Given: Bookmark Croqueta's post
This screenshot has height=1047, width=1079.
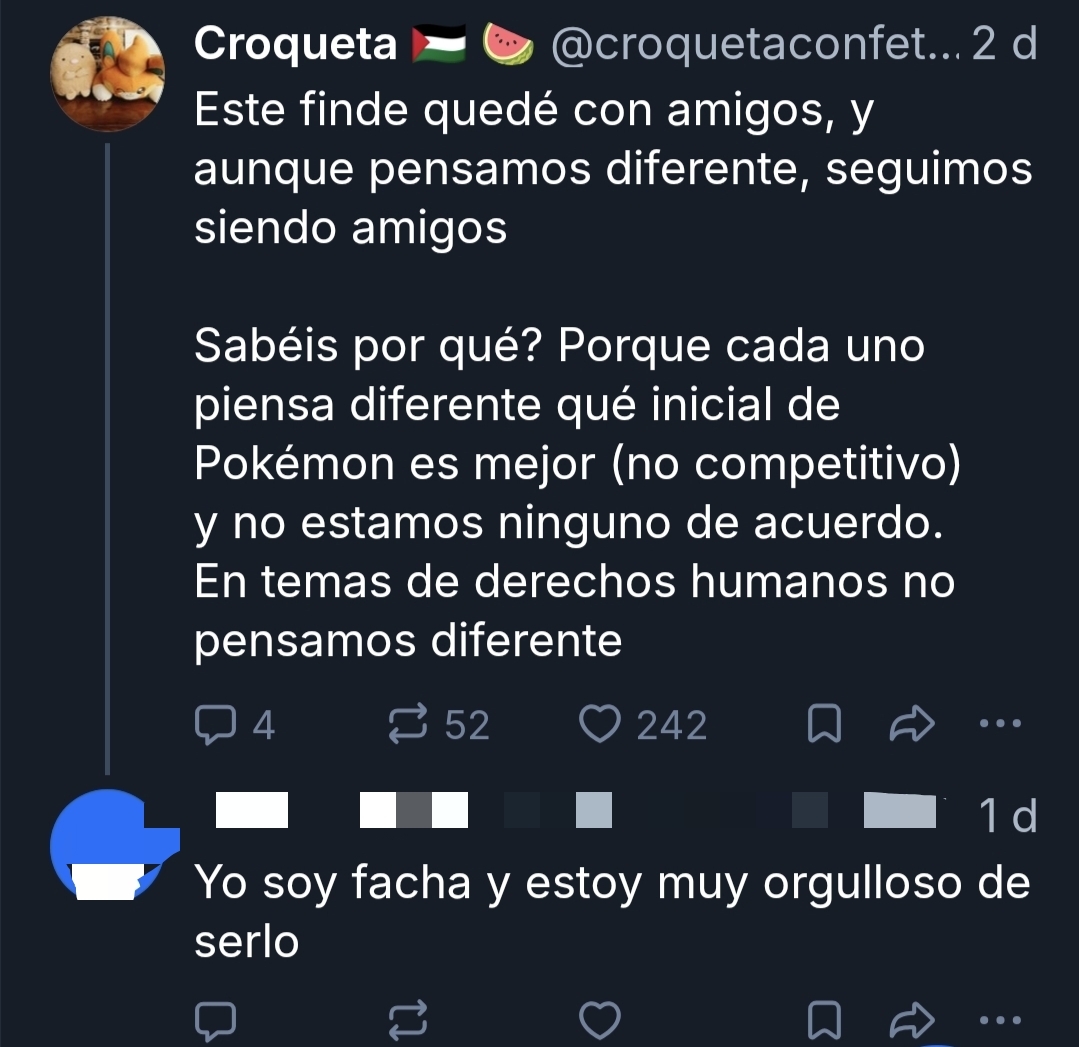Looking at the screenshot, I should tap(822, 726).
